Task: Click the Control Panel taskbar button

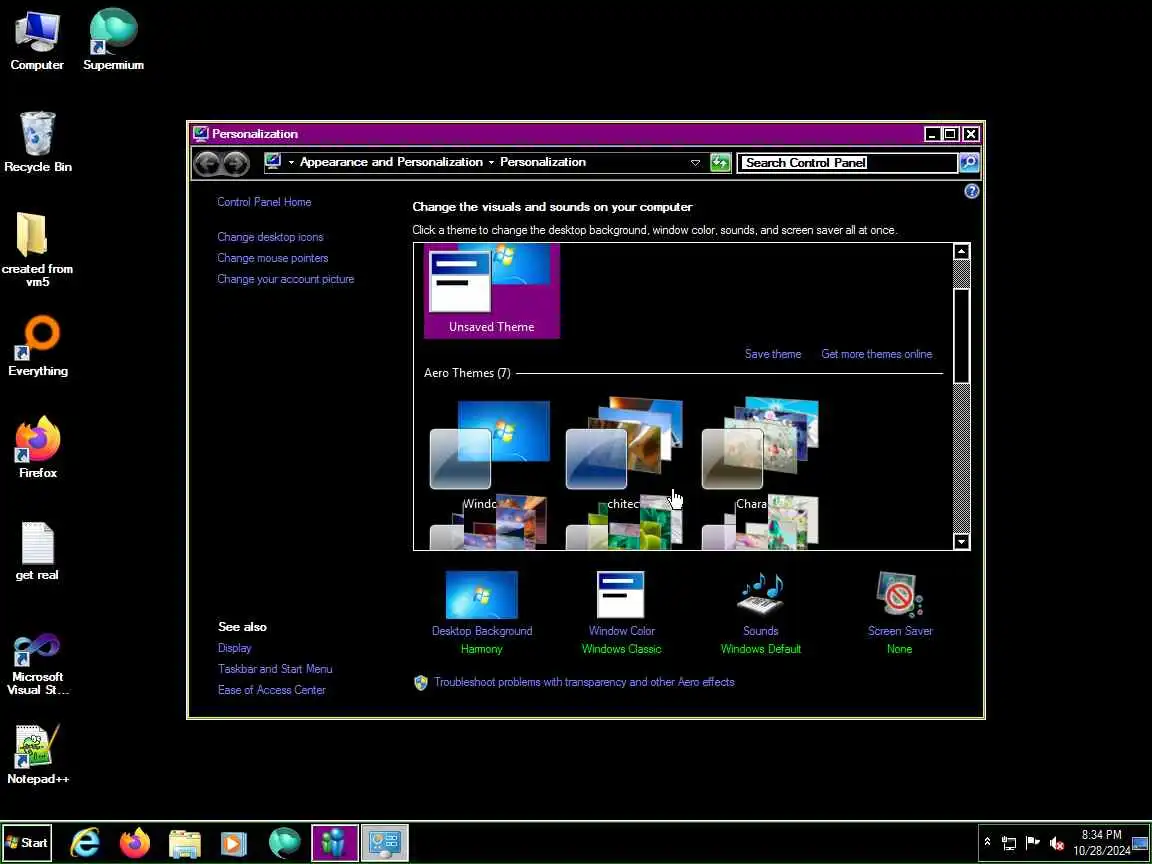Action: click(384, 843)
